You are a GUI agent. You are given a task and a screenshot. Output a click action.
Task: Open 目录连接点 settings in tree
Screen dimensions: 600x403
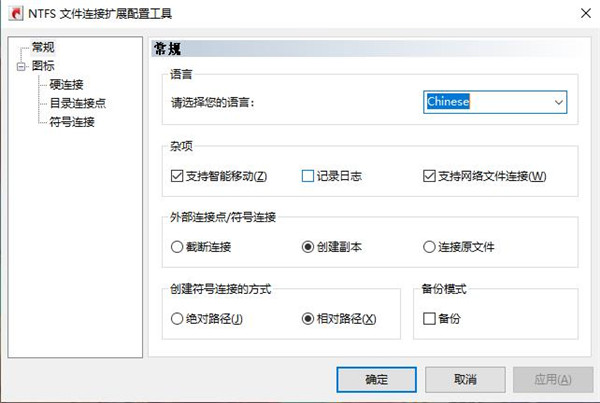pyautogui.click(x=78, y=103)
